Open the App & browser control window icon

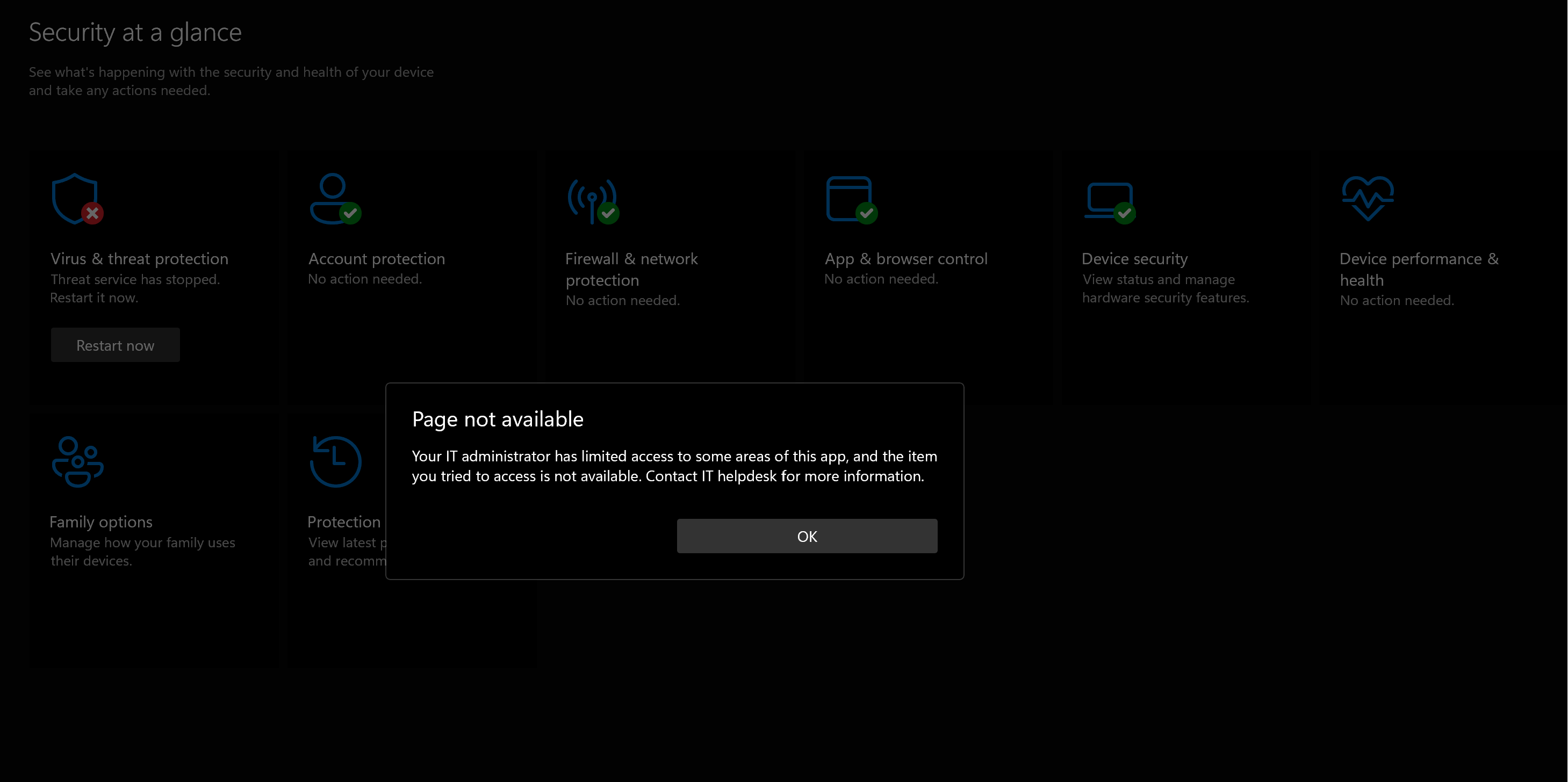click(x=852, y=200)
